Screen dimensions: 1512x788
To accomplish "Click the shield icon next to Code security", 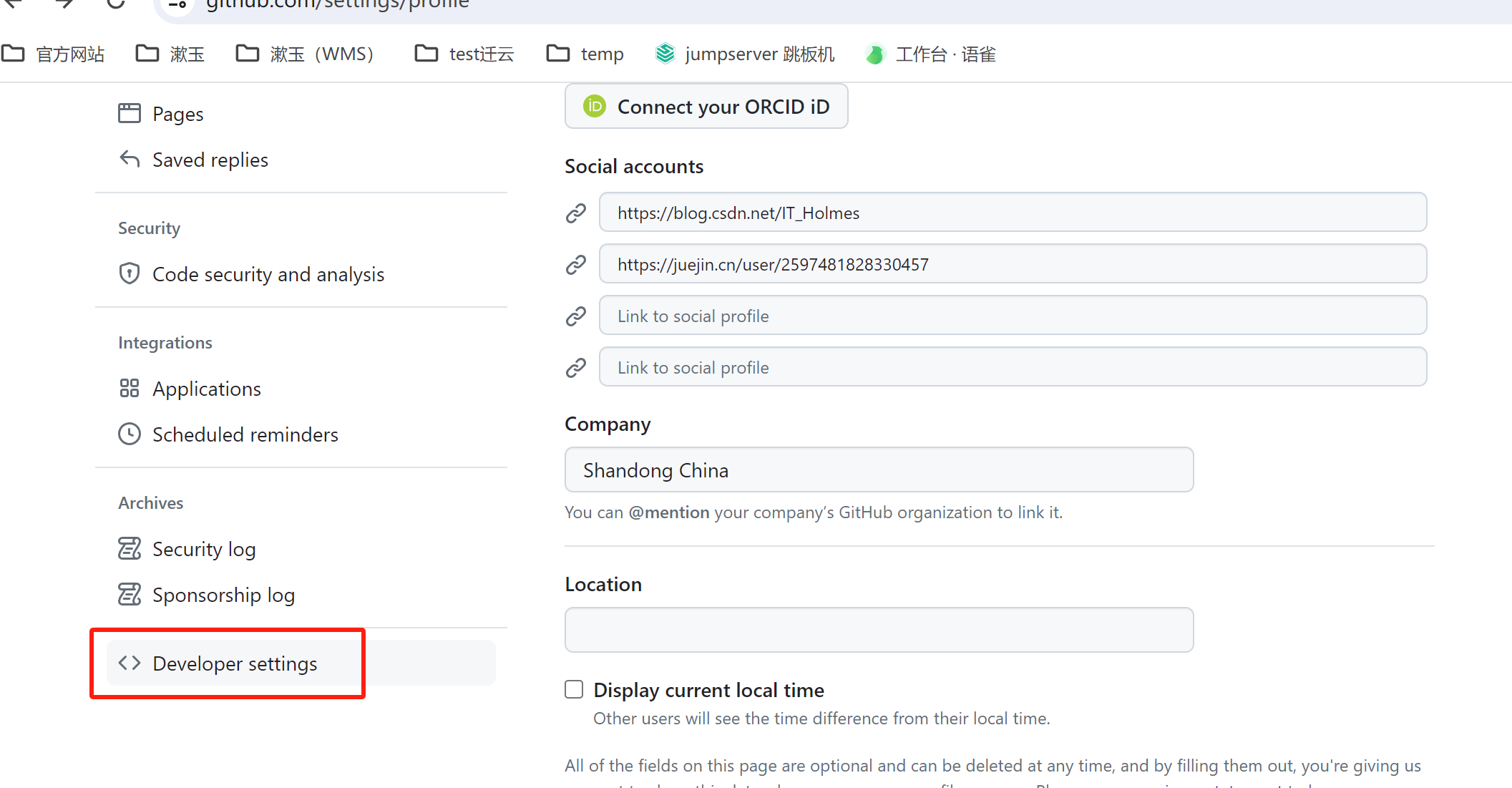I will [130, 273].
